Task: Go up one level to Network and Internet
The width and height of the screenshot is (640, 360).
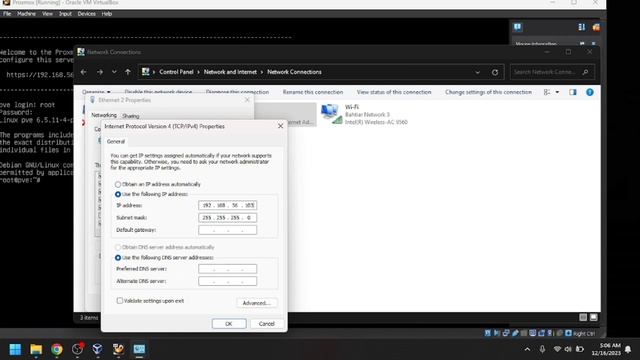Action: 128,72
